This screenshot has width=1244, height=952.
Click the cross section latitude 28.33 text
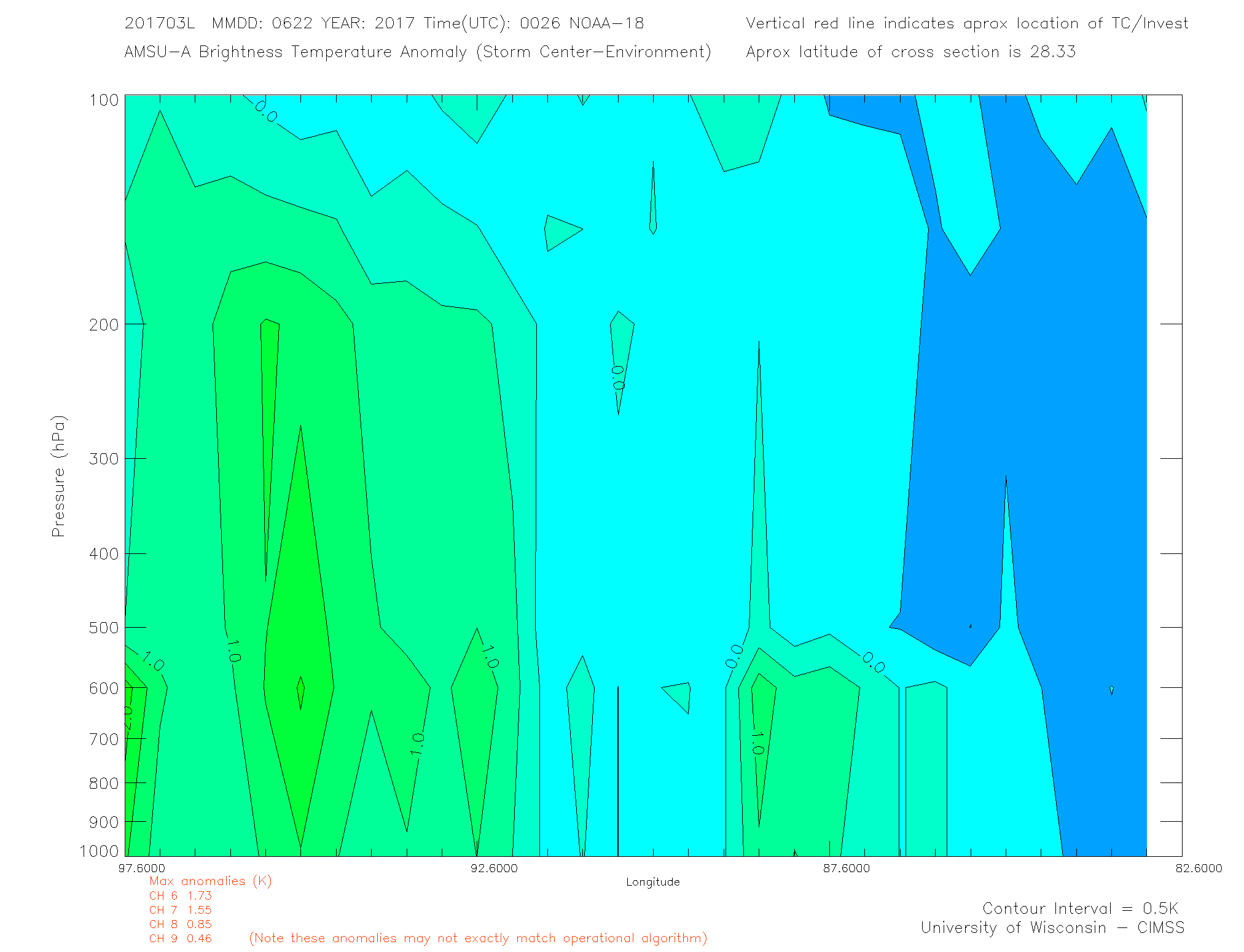910,52
